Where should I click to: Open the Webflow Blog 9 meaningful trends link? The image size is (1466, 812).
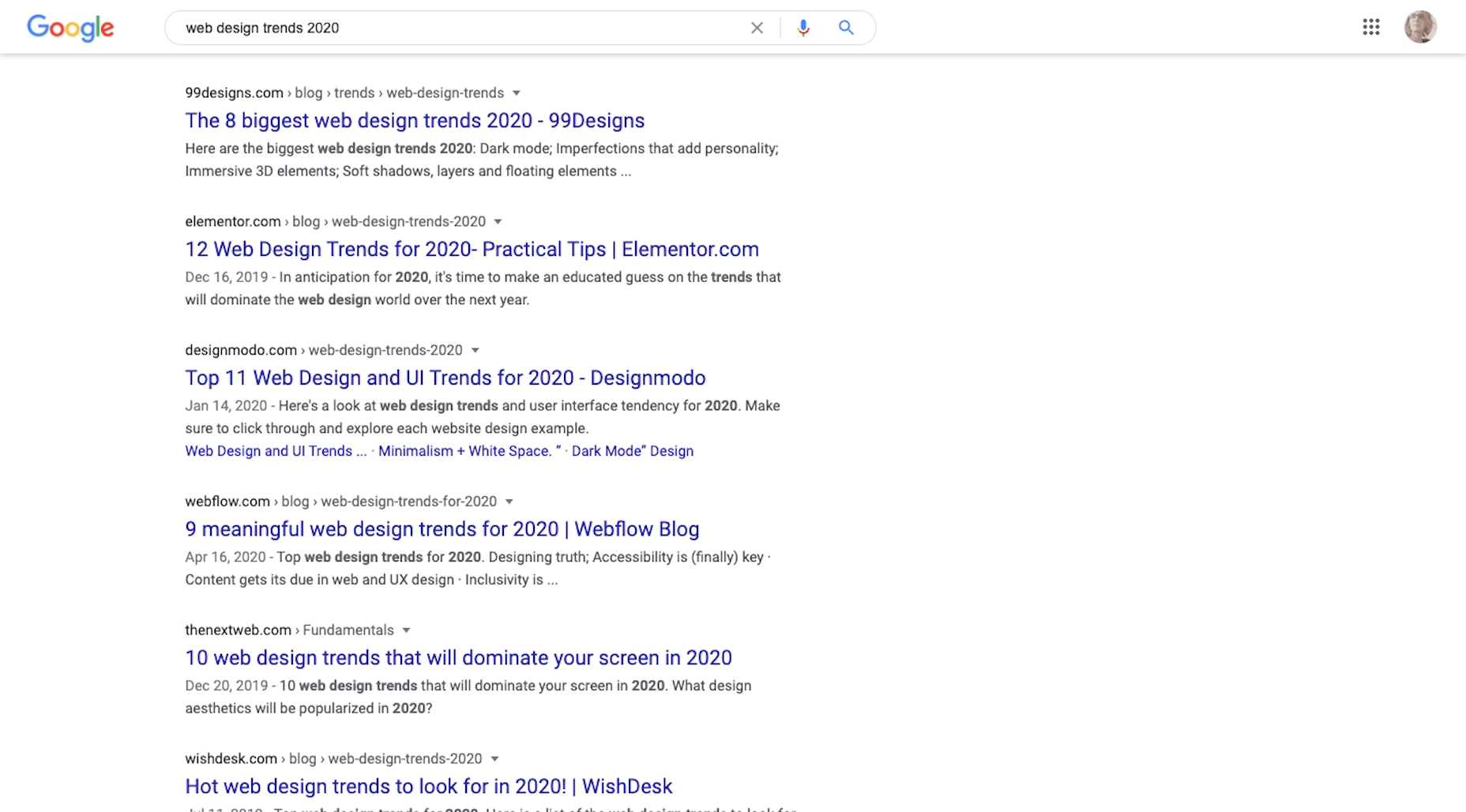click(442, 529)
